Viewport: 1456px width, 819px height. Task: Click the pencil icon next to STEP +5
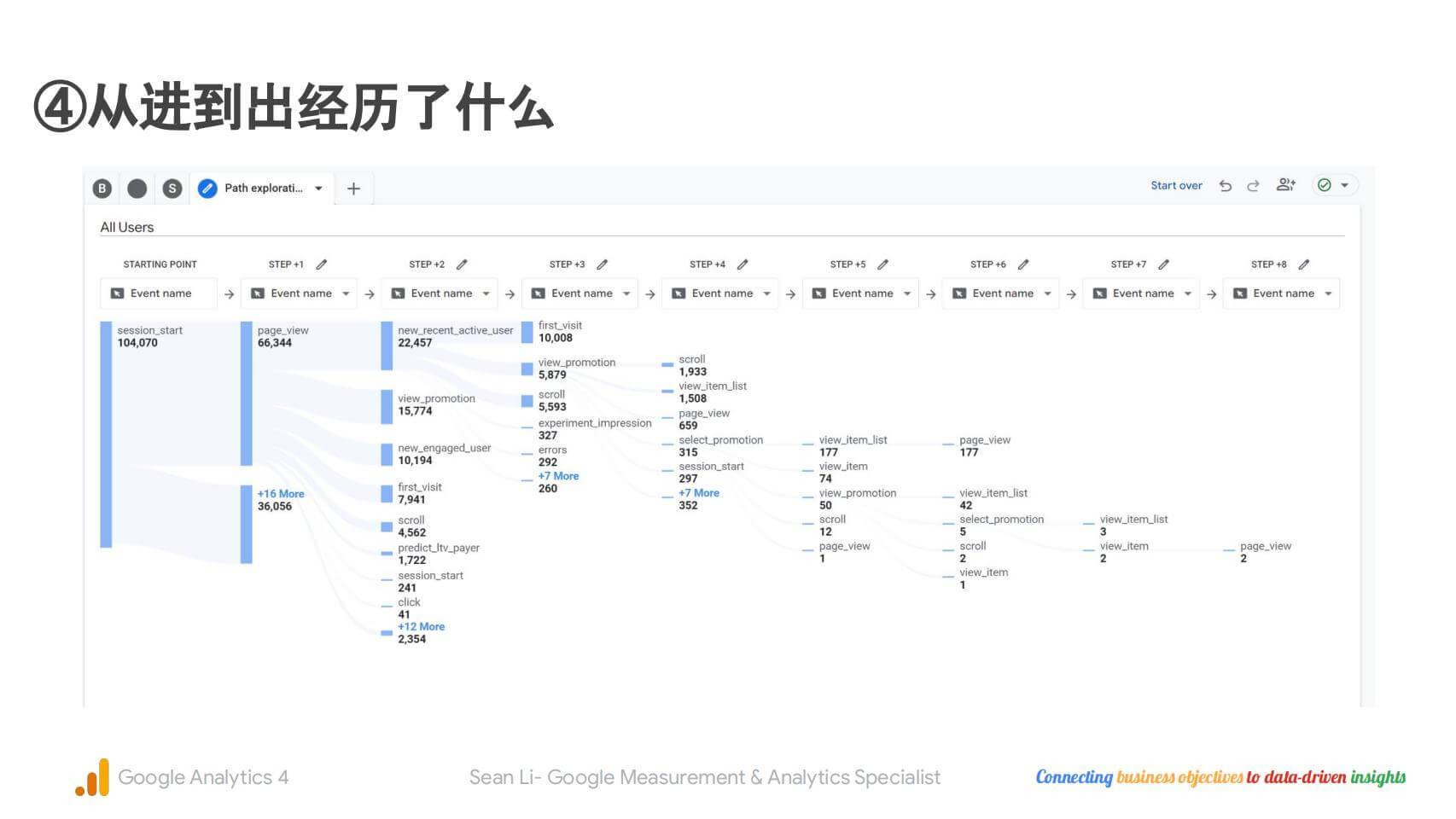(x=883, y=264)
